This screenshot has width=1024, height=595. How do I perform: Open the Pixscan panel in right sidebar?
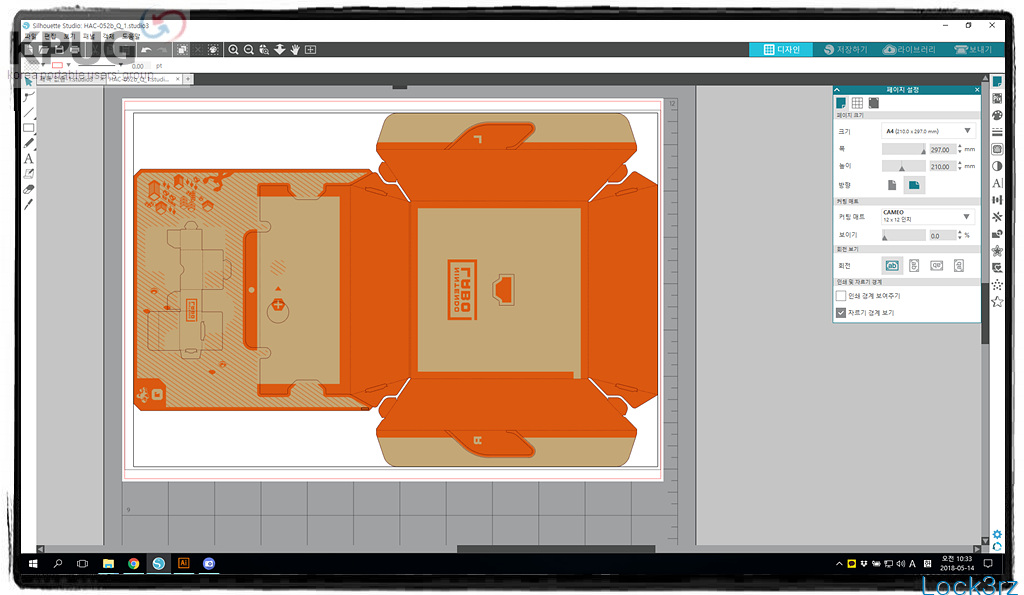point(997,99)
